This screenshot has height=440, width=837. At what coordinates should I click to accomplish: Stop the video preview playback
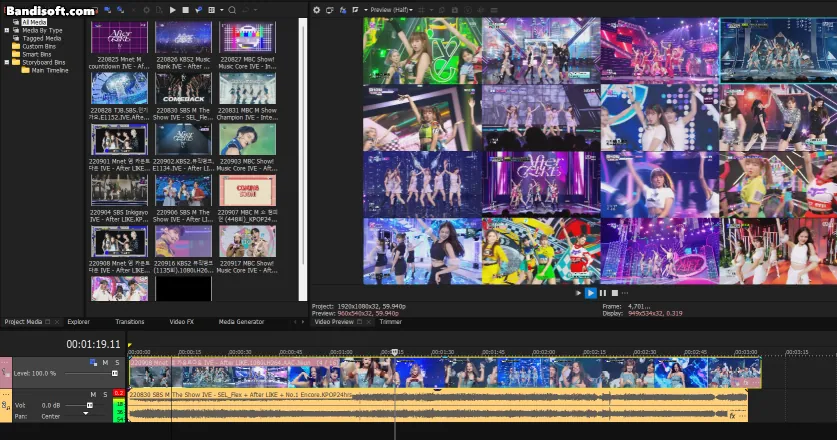point(615,293)
